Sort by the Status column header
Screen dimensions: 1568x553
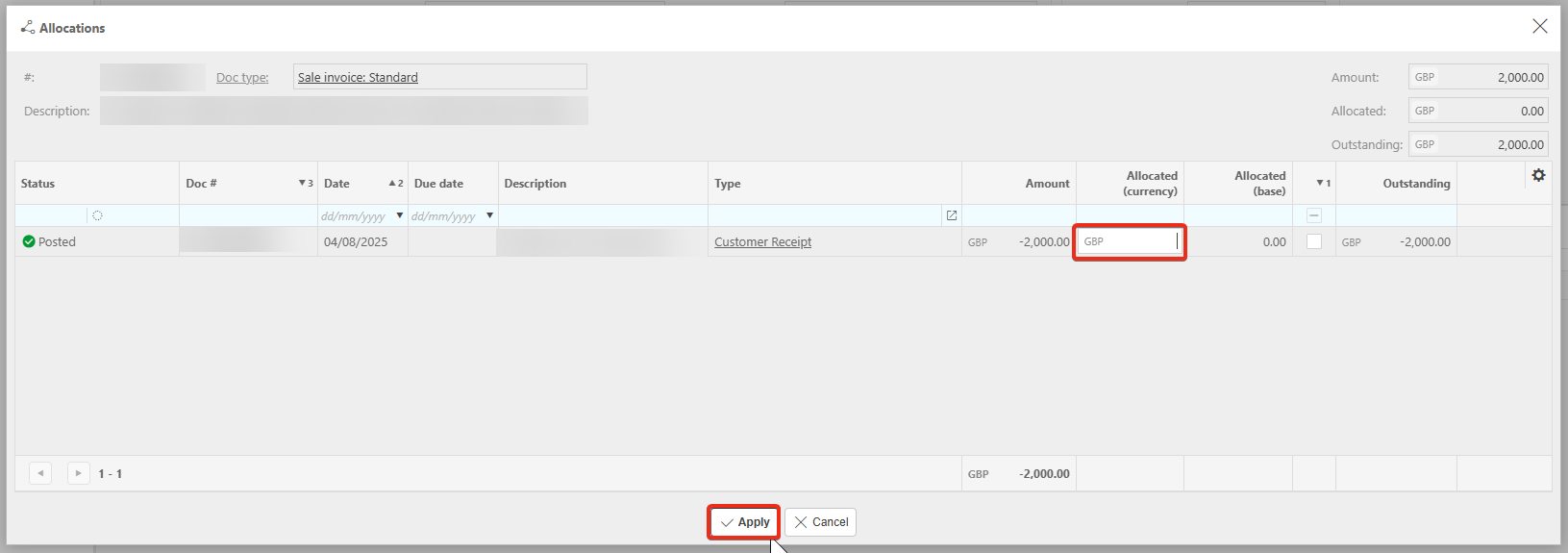click(x=97, y=183)
